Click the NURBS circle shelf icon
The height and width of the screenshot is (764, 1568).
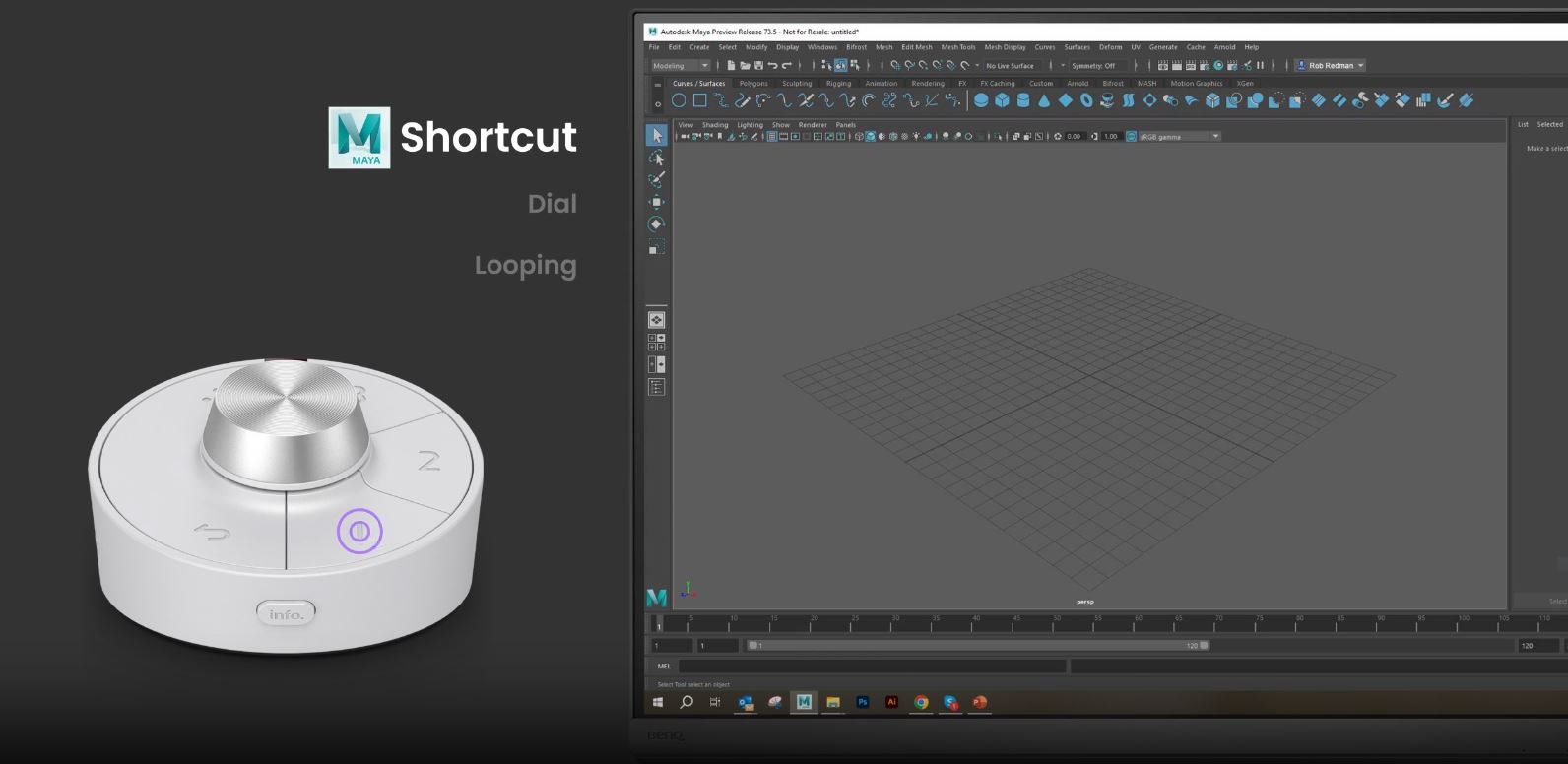coord(679,100)
